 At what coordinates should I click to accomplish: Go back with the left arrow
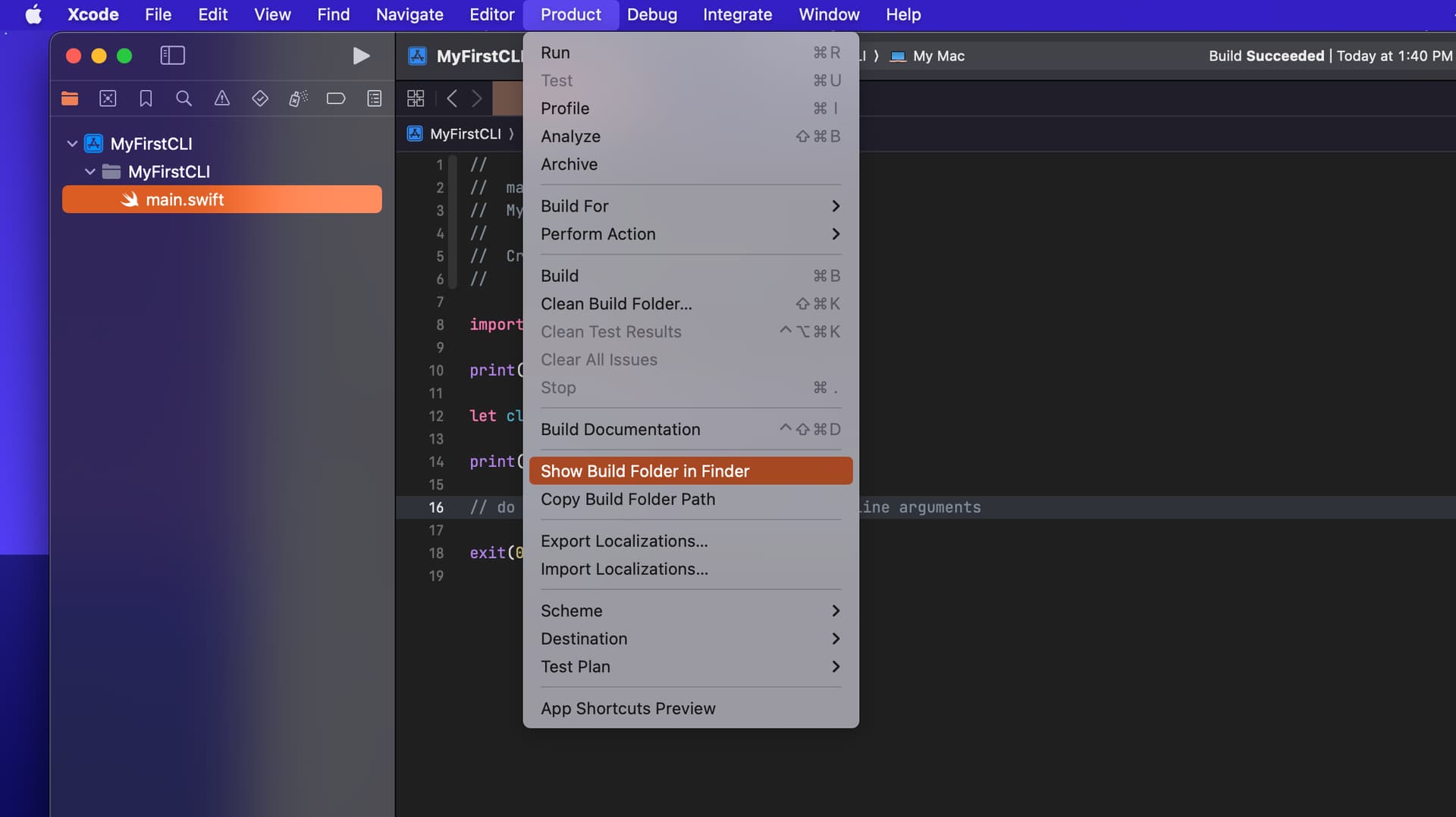point(452,99)
